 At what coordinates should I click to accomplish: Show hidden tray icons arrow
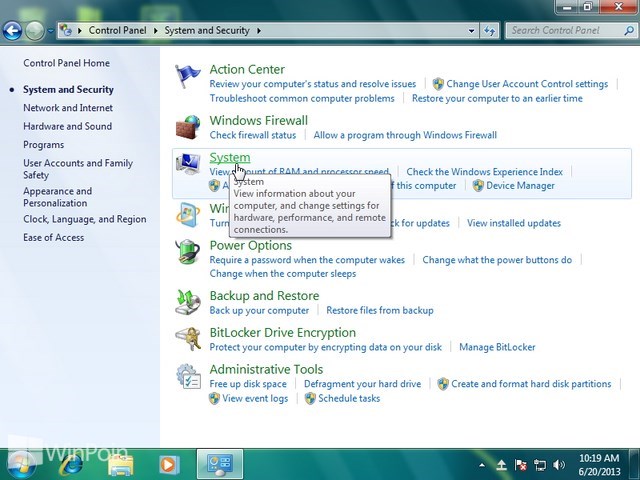click(482, 464)
